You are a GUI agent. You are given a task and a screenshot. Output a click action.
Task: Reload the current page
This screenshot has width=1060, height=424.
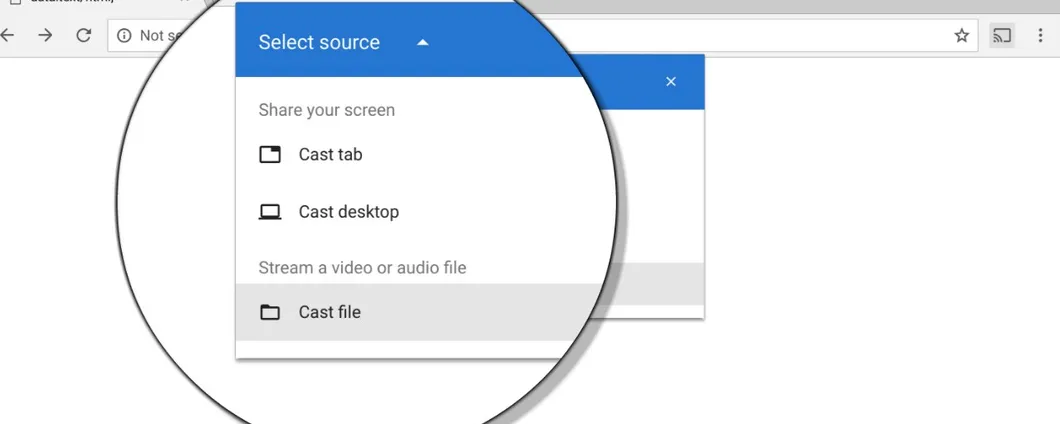(84, 35)
